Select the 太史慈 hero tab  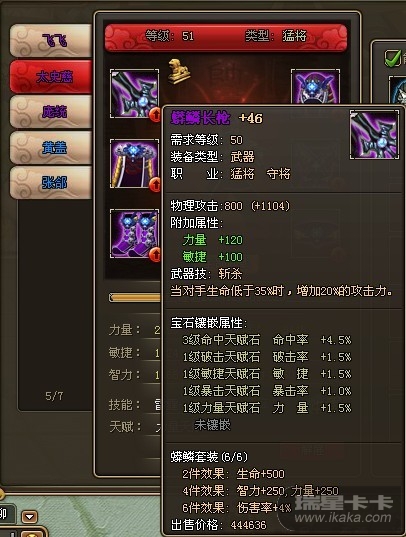tap(51, 76)
